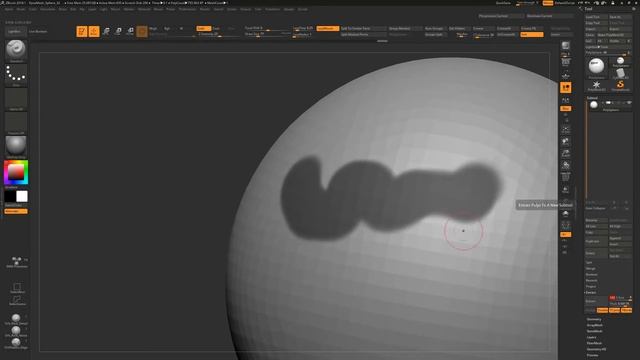Viewport: 640px width, 360px height.
Task: Open the Dots stroke type picker
Action: 16,75
